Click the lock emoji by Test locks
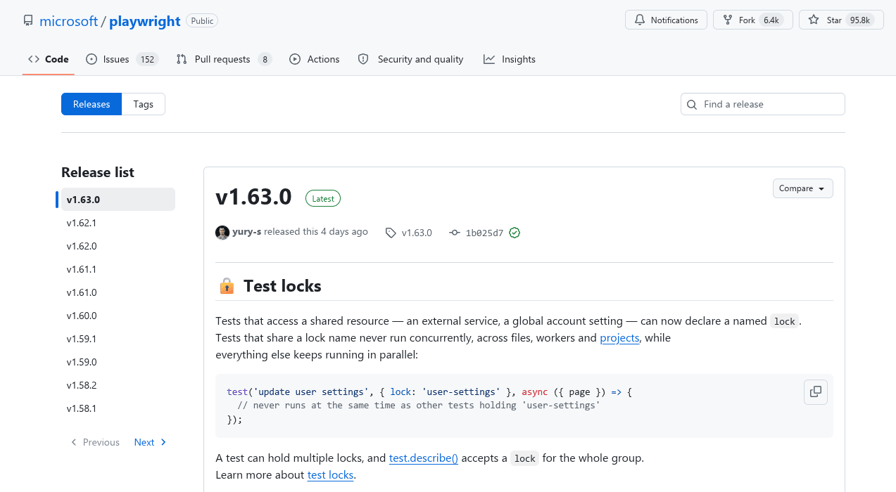Screen dimensions: 896x492 click(227, 286)
